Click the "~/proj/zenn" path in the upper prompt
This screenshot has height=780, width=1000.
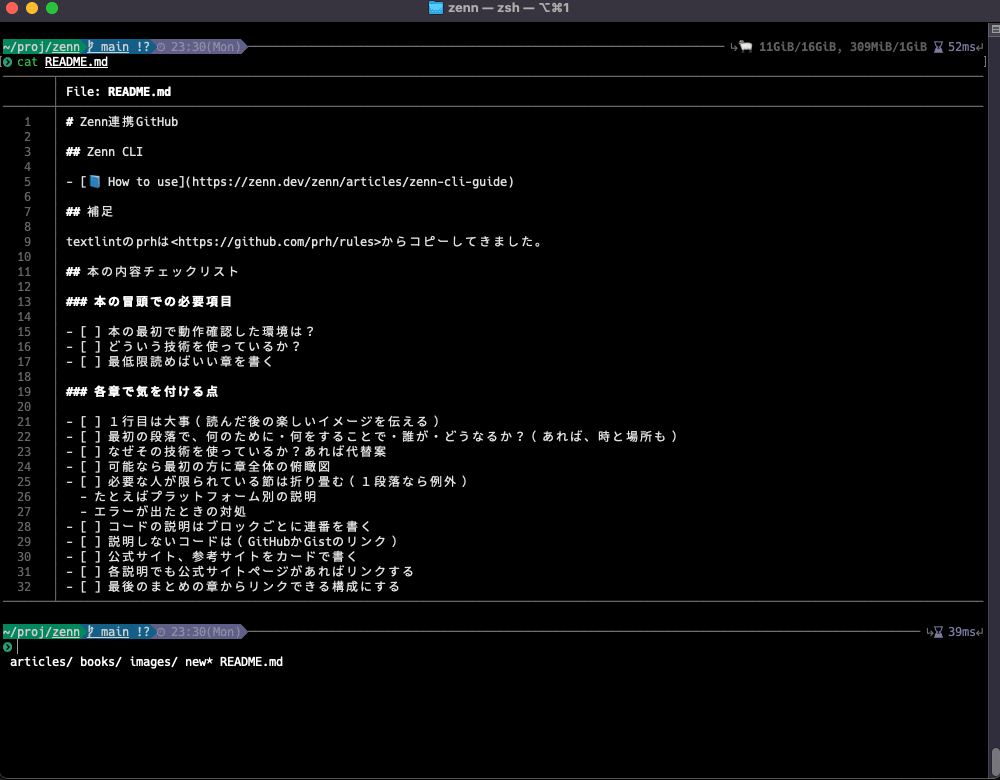click(41, 47)
